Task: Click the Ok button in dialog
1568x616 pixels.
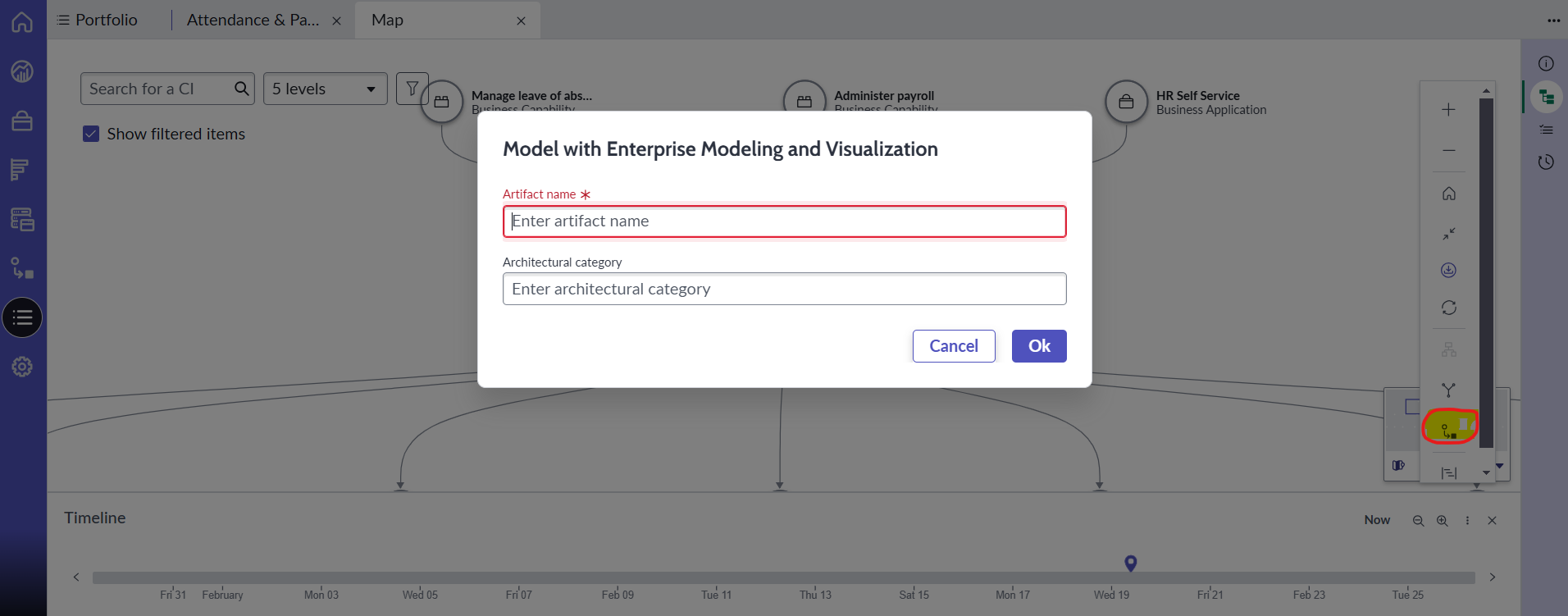Action: 1039,346
